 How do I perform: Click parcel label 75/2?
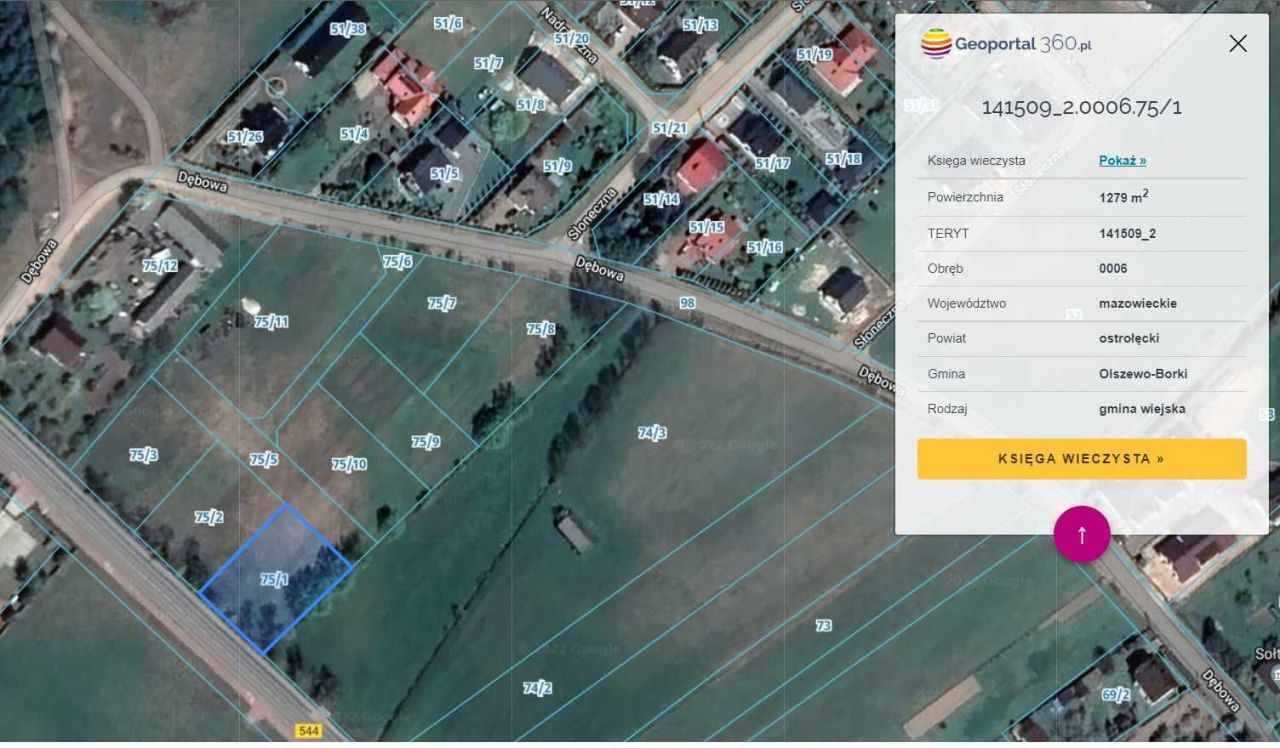pos(209,517)
